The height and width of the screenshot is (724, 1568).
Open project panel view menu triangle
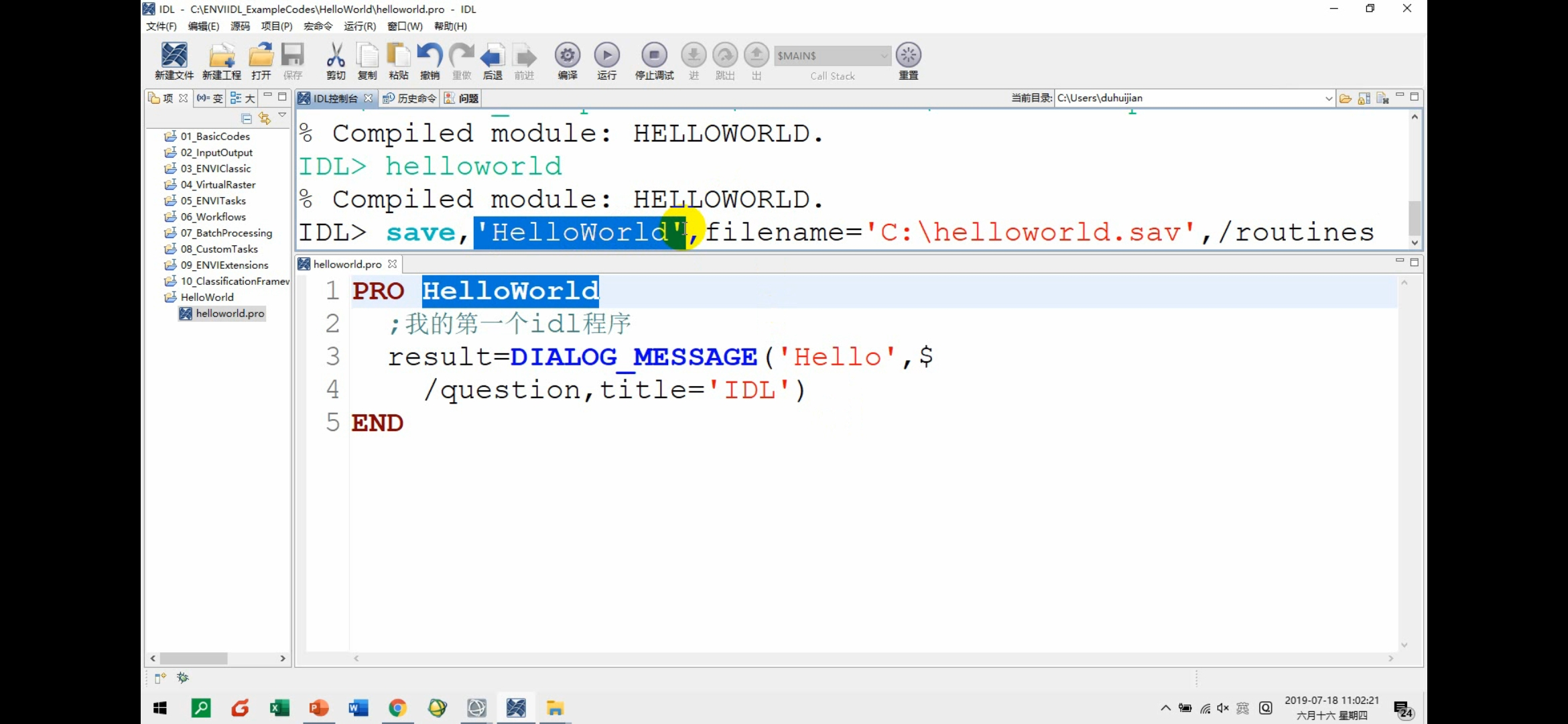pos(282,115)
